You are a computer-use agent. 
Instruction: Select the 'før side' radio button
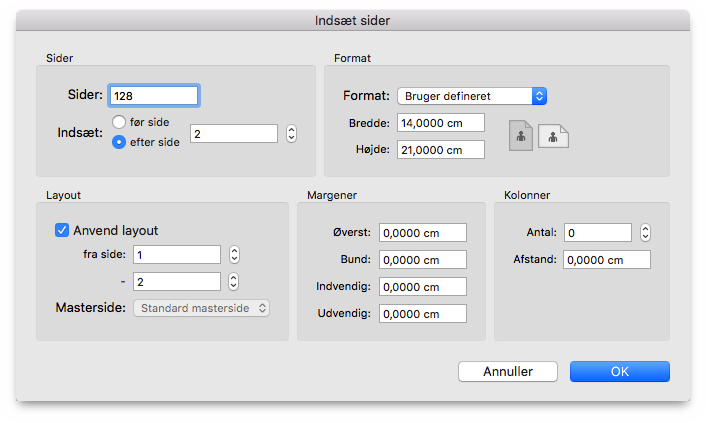[119, 122]
